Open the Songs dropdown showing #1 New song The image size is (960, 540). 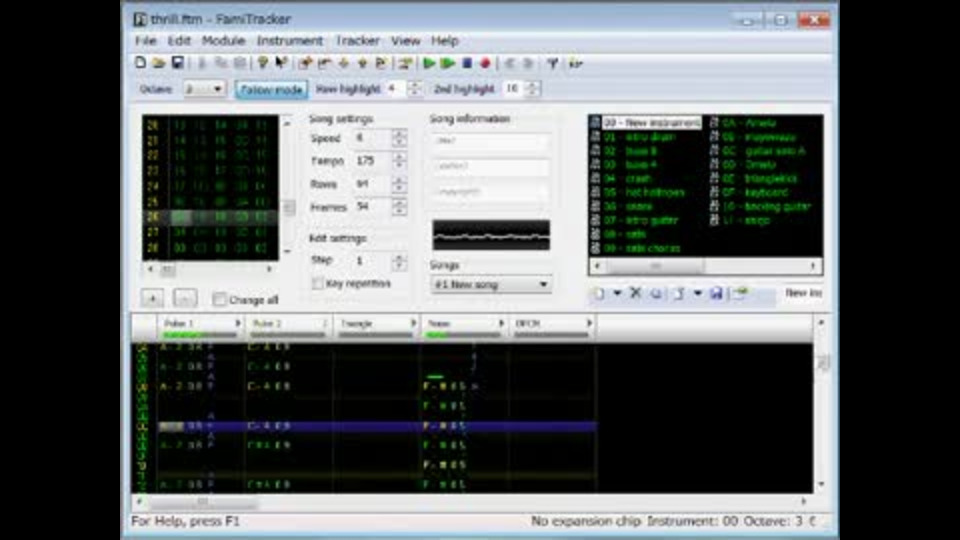pos(490,285)
